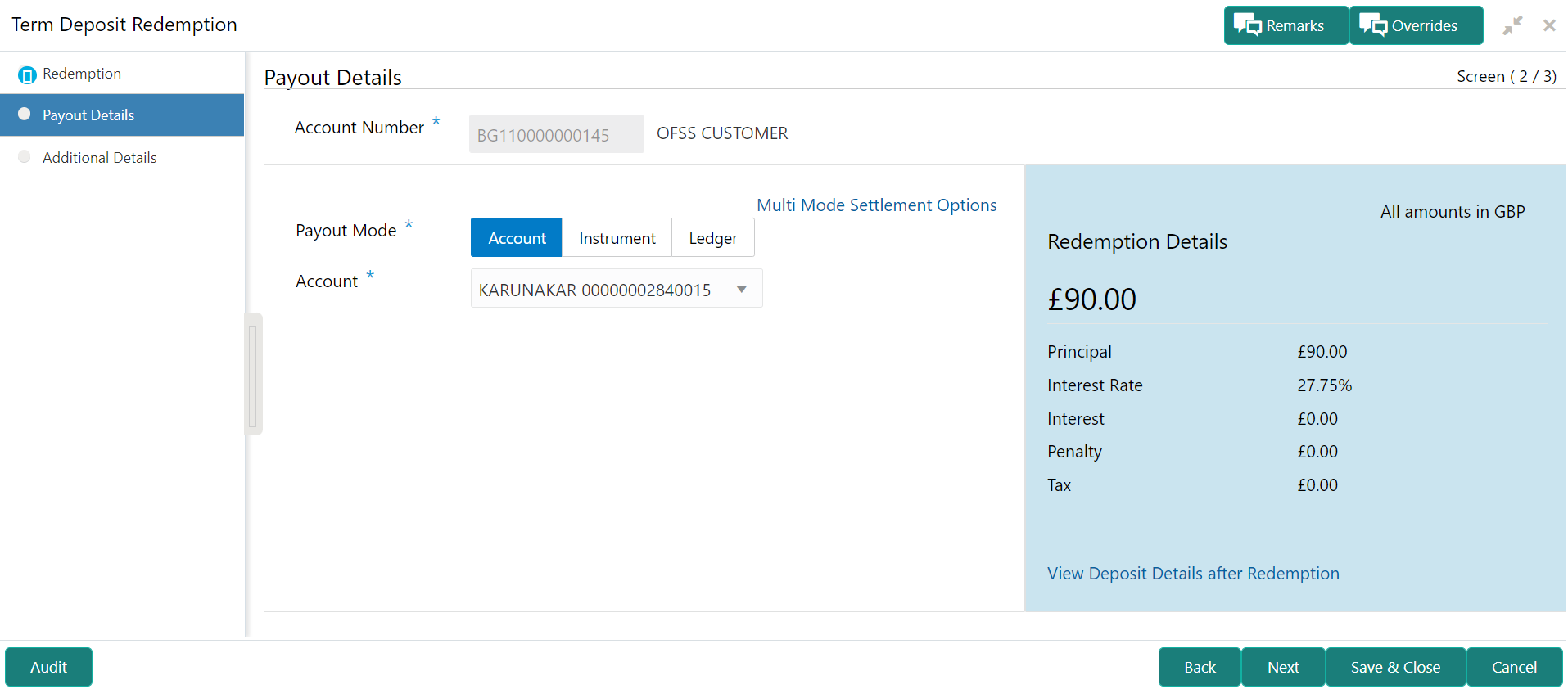Click the Payout Details step circle

pyautogui.click(x=25, y=115)
